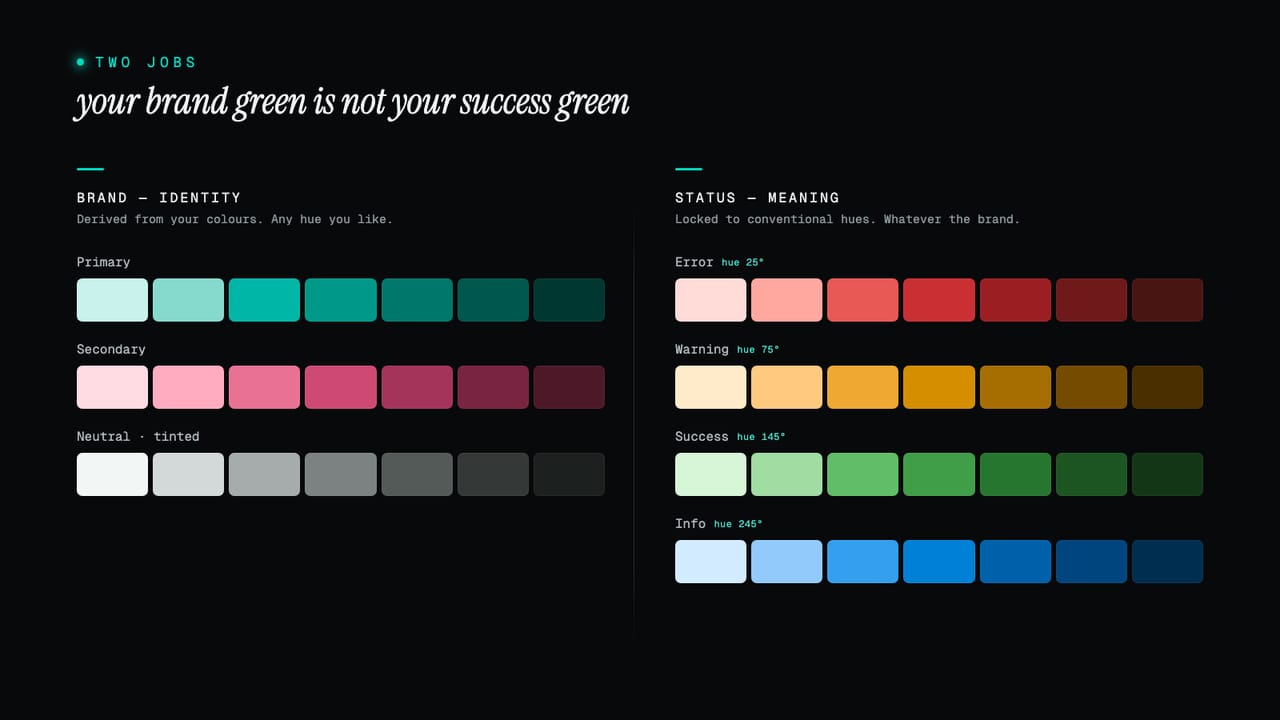Choose the third Success swatch, fresh green

862,474
